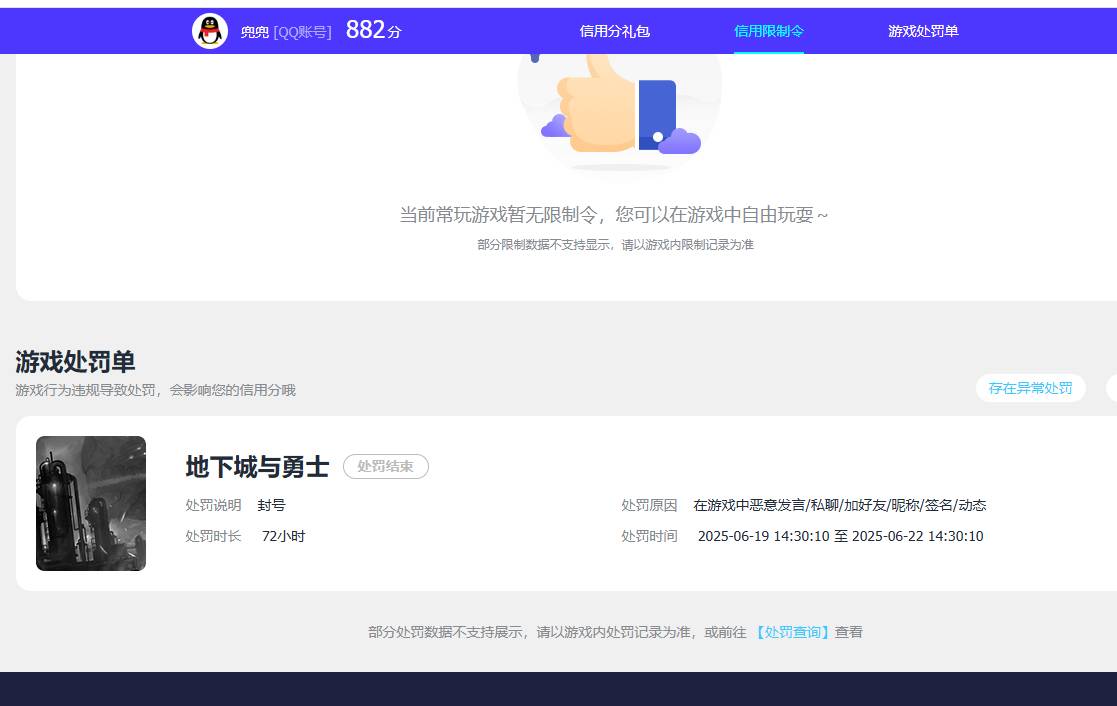The image size is (1117, 706).
Task: Click the QQ penguin avatar icon
Action: [x=209, y=31]
